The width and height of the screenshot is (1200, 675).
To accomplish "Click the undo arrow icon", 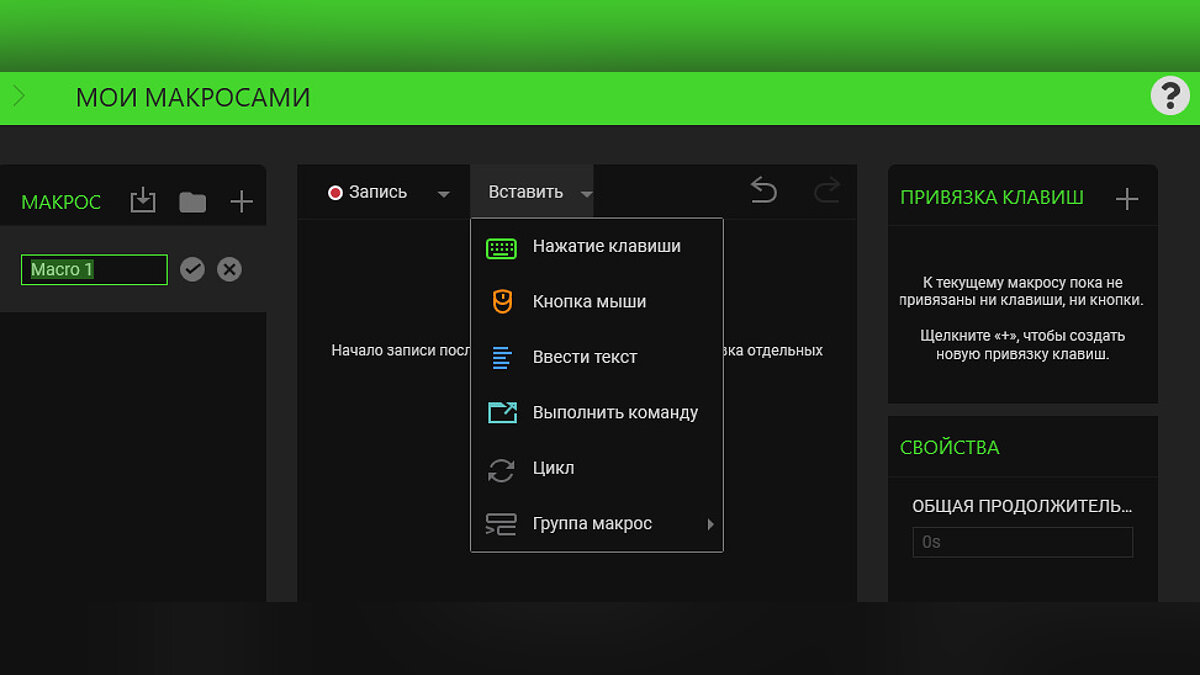I will [763, 190].
